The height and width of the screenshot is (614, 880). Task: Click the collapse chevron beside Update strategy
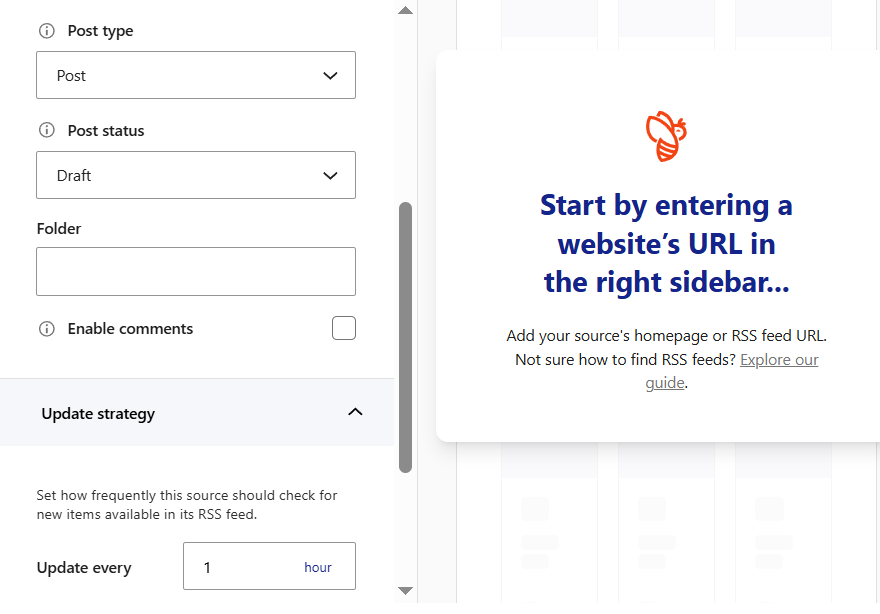[x=355, y=412]
